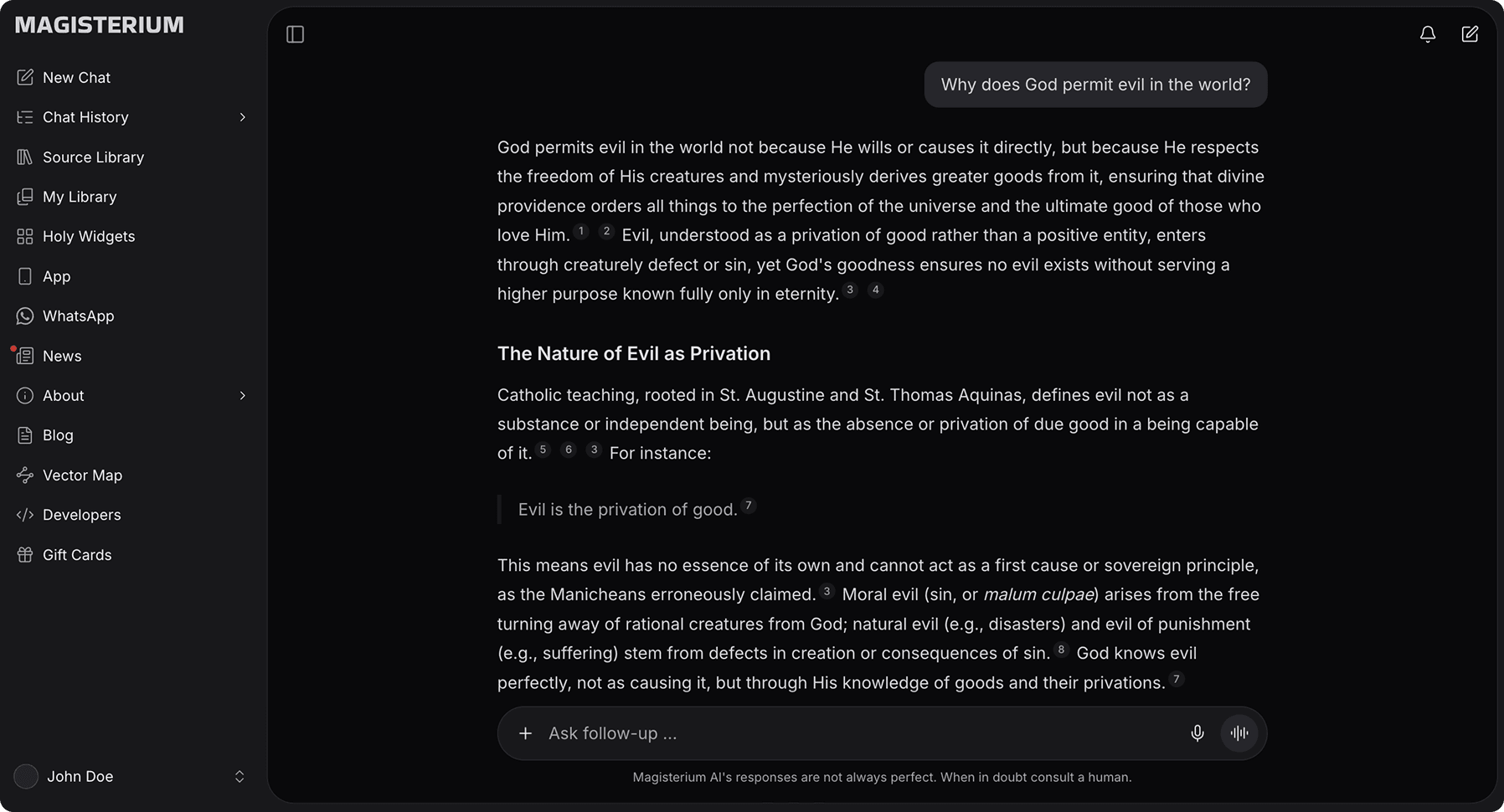Go to My Library

(80, 197)
